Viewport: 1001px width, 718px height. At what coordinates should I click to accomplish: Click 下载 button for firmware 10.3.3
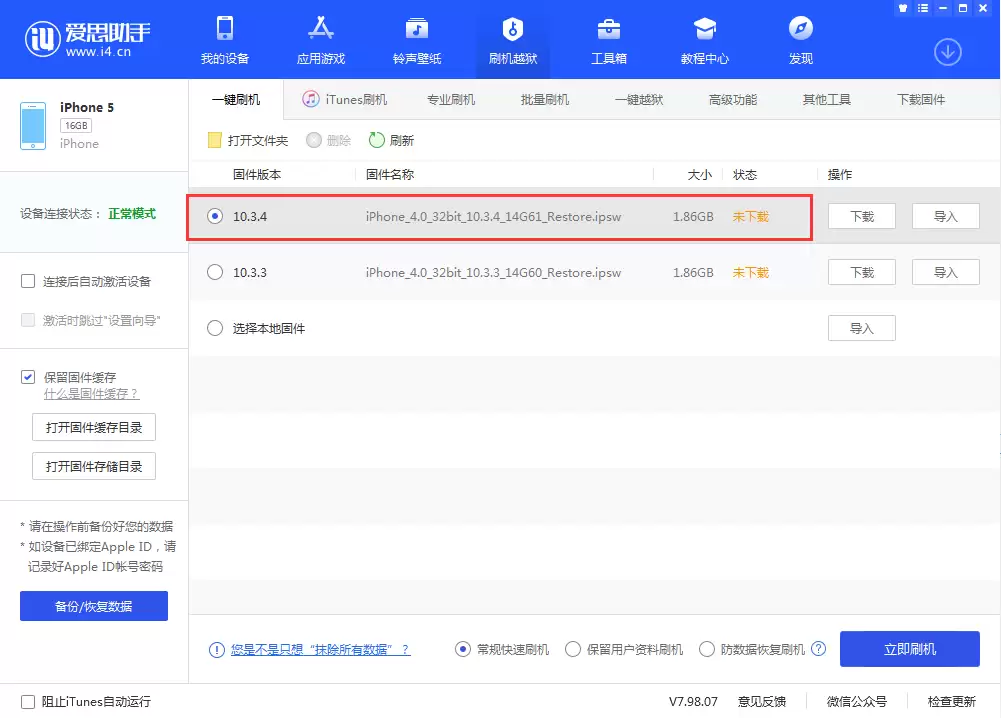[862, 273]
